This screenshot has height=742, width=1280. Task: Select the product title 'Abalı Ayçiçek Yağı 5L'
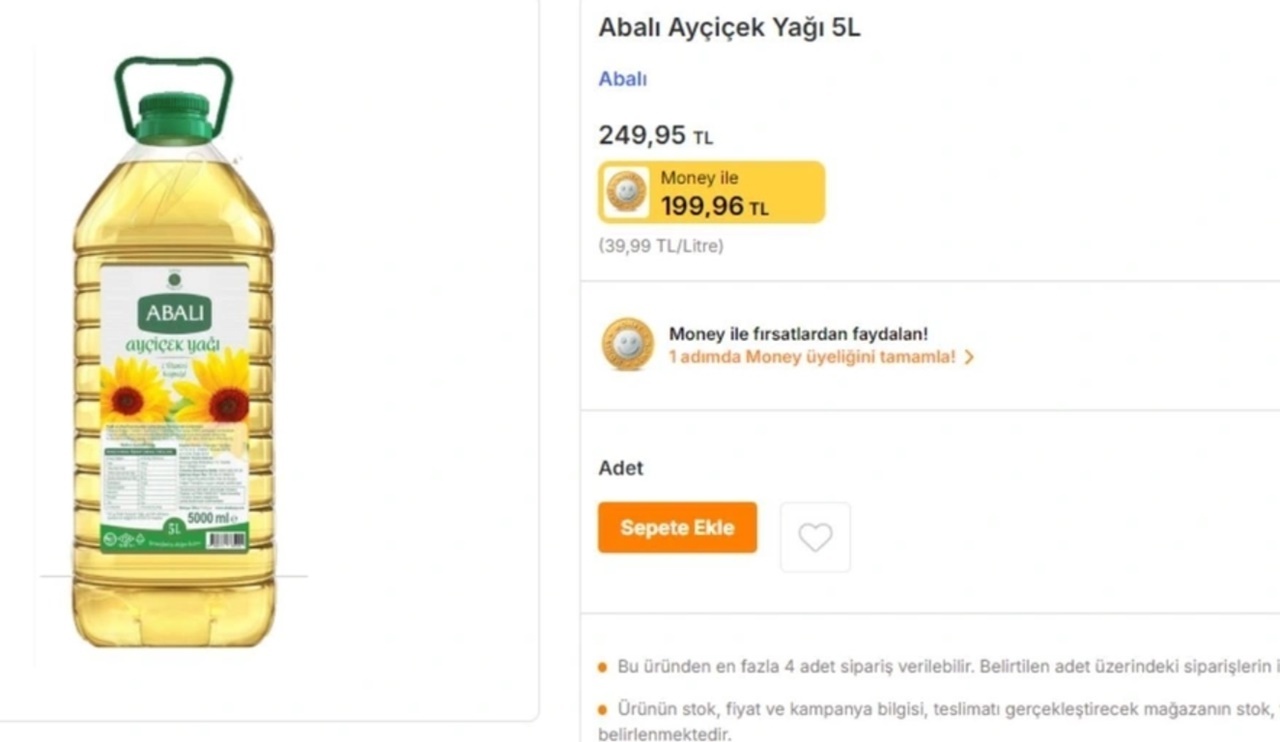(728, 27)
